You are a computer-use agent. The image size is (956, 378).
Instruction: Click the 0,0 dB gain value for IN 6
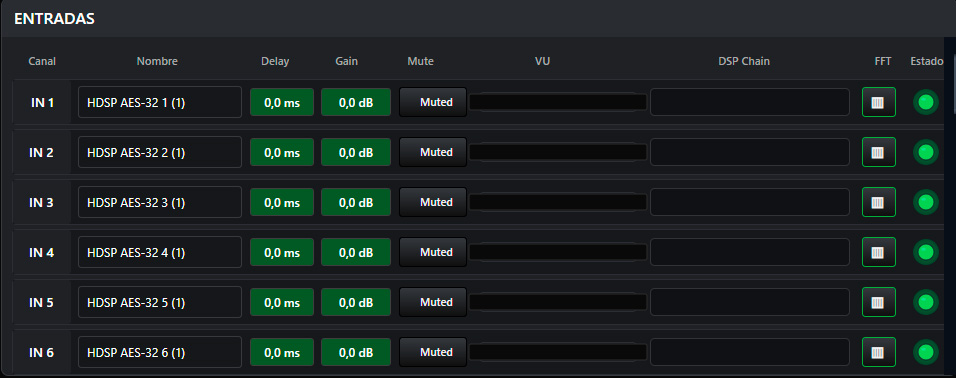[x=356, y=352]
